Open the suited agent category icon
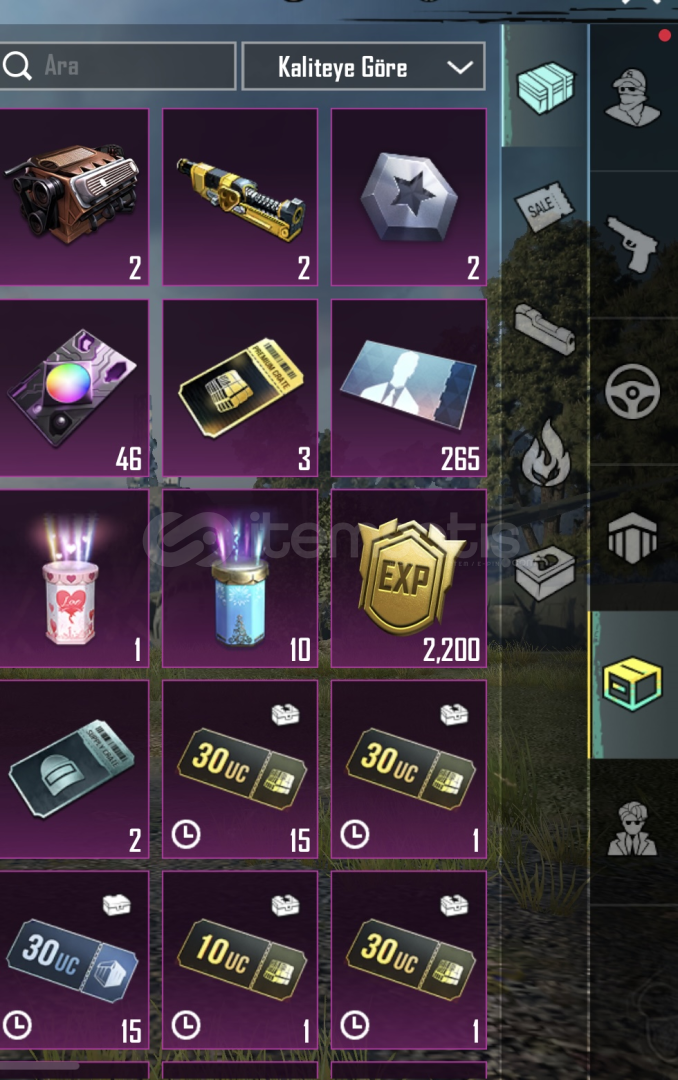Screen dimensions: 678x1080 click(x=632, y=829)
